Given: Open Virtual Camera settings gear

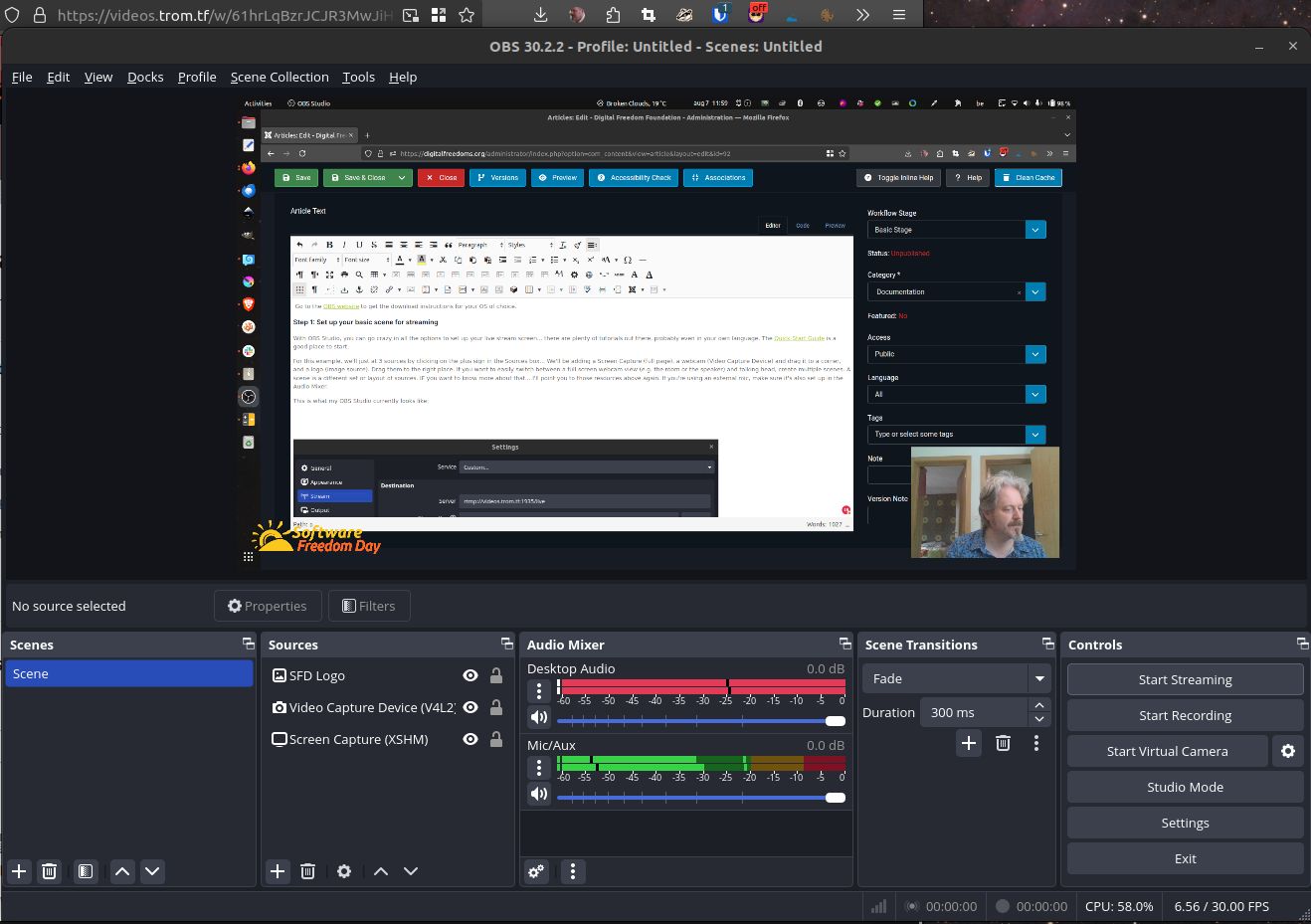Looking at the screenshot, I should coord(1287,751).
